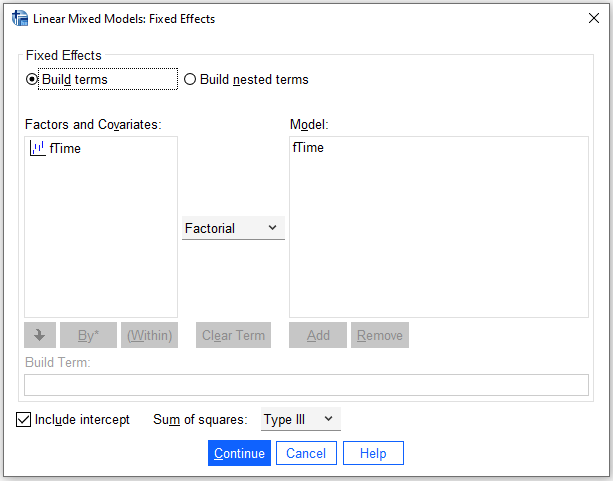This screenshot has width=613, height=481.
Task: Open the Factorial term type dropdown
Action: point(233,228)
